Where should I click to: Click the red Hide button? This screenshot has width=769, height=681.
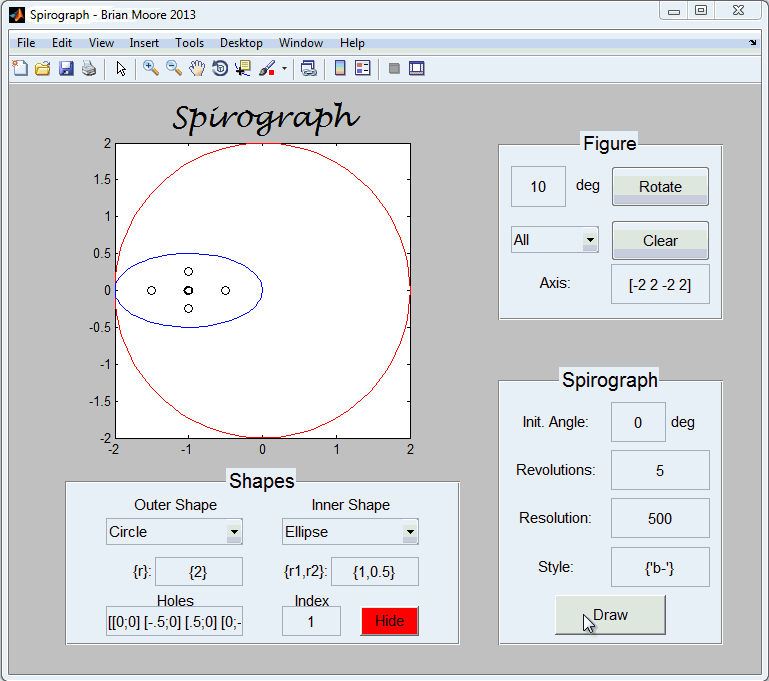click(389, 621)
